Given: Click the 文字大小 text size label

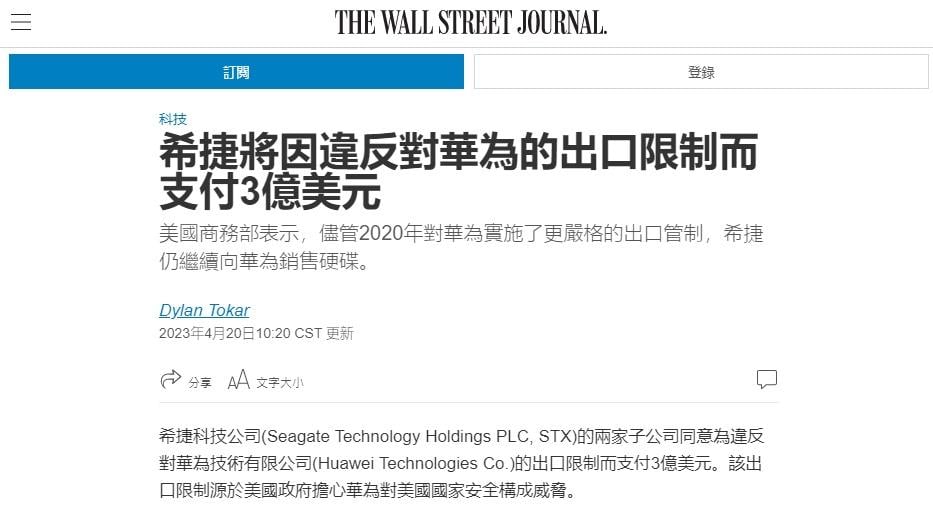Looking at the screenshot, I should [280, 383].
